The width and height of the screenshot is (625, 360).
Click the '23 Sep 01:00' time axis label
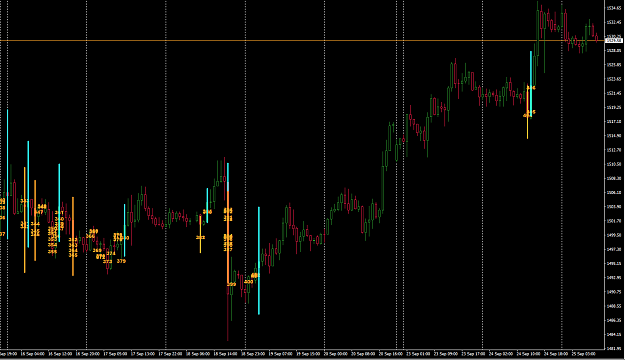[418, 354]
